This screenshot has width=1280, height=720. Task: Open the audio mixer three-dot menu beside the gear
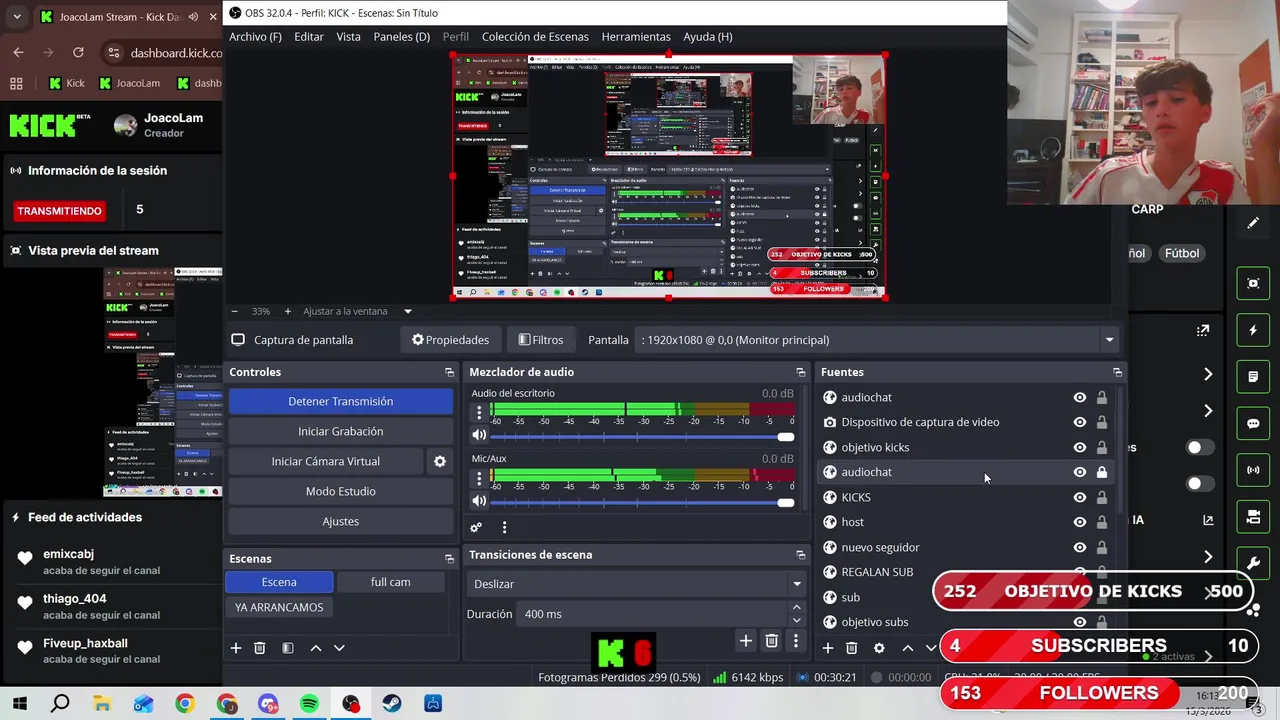[x=504, y=527]
